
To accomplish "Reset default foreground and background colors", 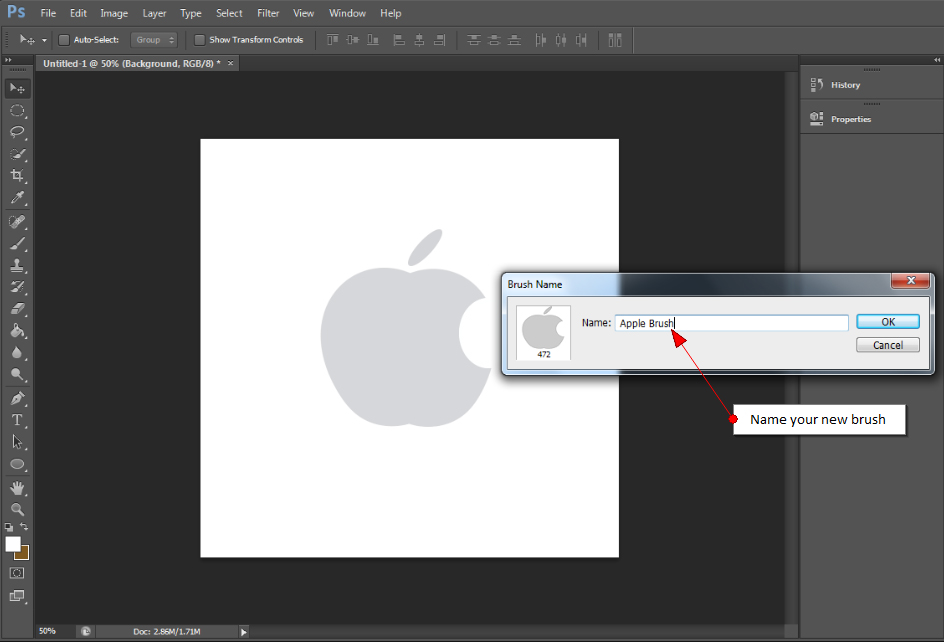I will click(x=9, y=527).
